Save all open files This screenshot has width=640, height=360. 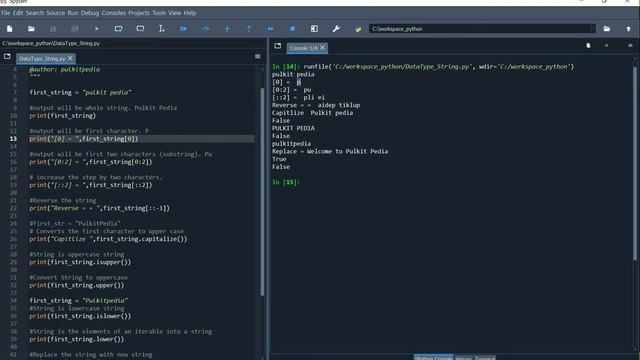pos(75,29)
